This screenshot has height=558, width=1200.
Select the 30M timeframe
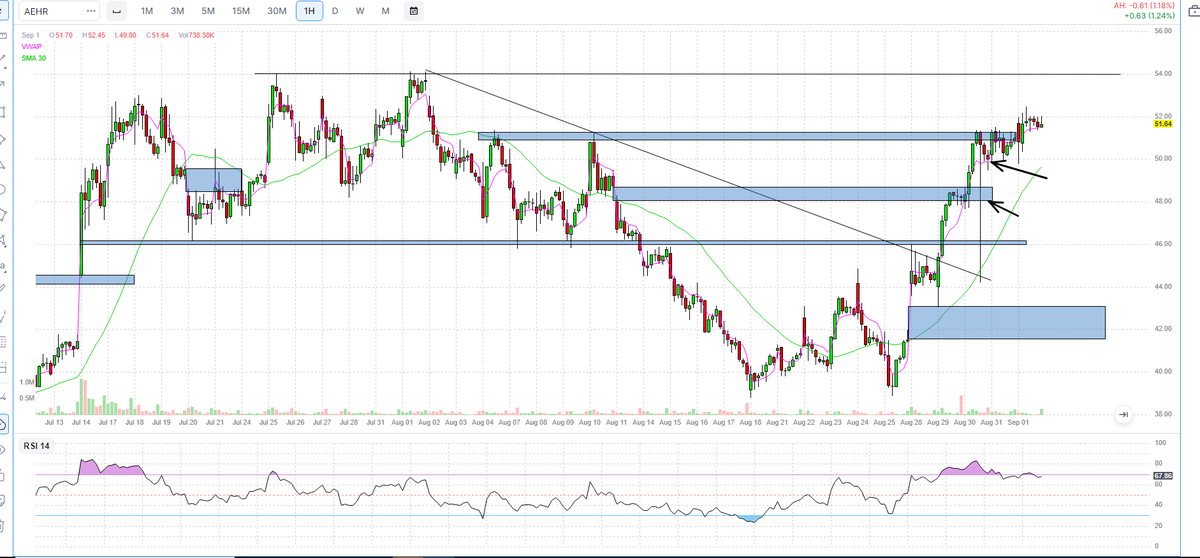[x=277, y=11]
